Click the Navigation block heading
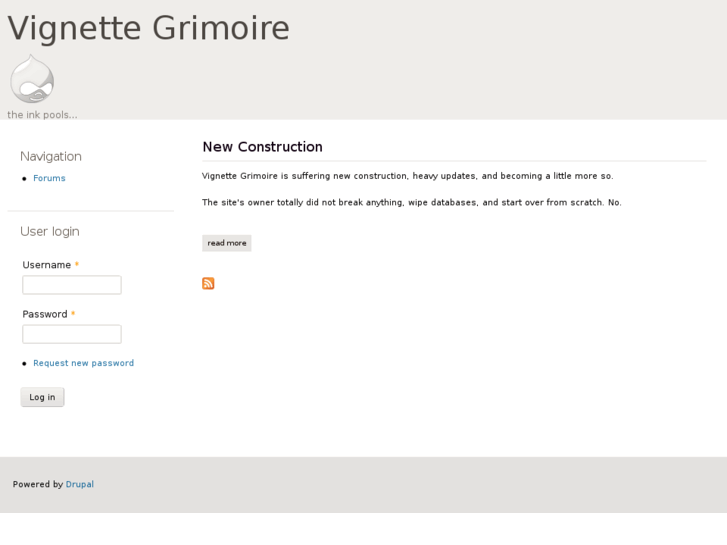This screenshot has height=545, width=727. pos(51,156)
